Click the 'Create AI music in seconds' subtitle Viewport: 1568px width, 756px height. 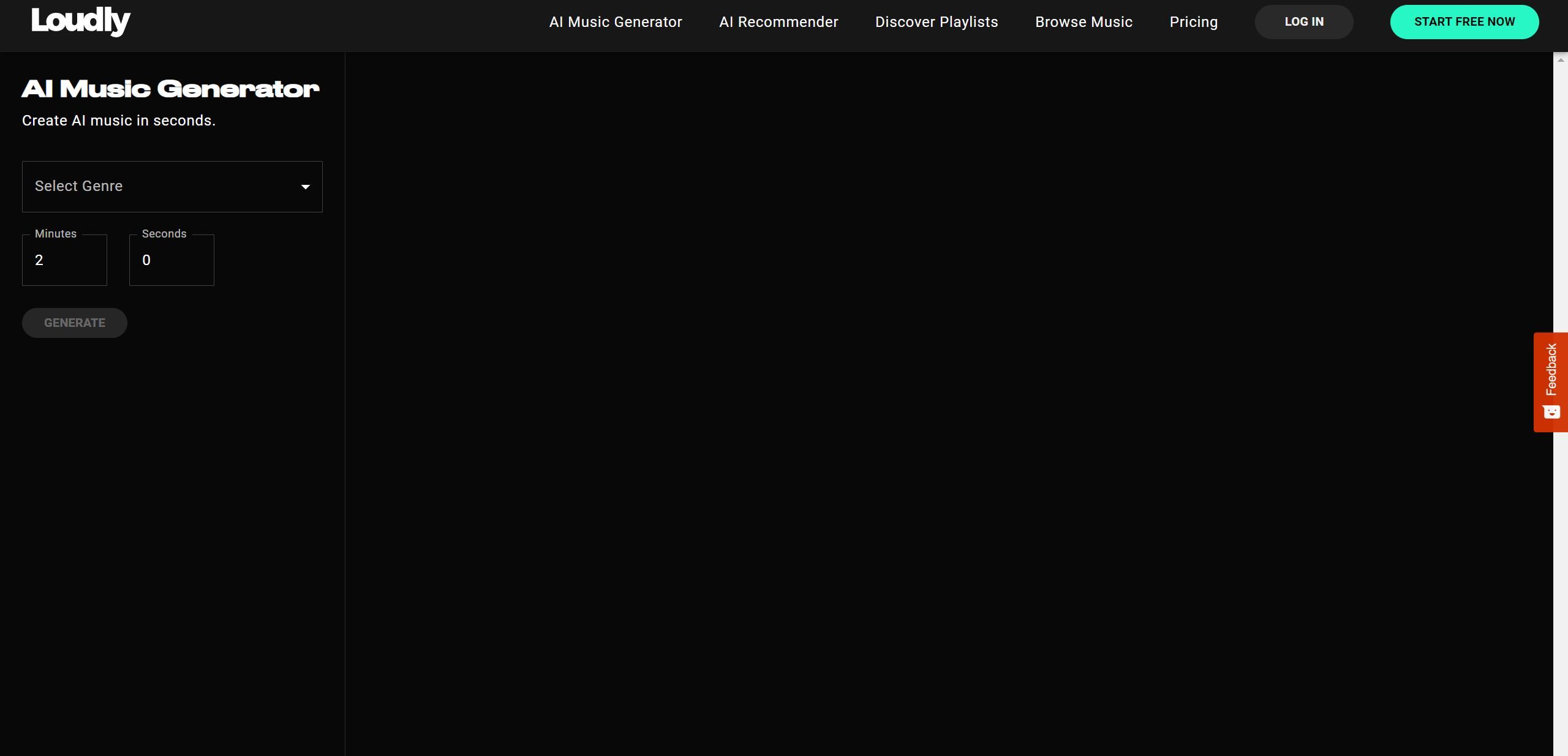point(119,121)
